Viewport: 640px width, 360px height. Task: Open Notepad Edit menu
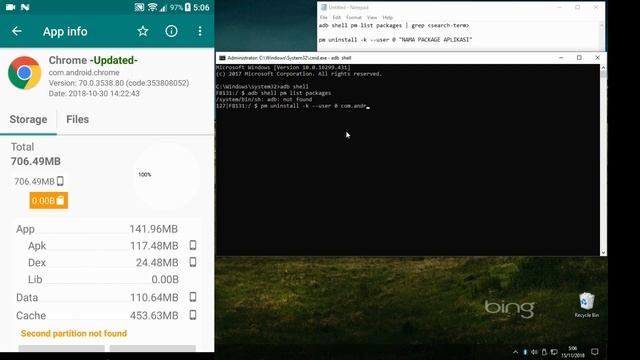coord(337,17)
